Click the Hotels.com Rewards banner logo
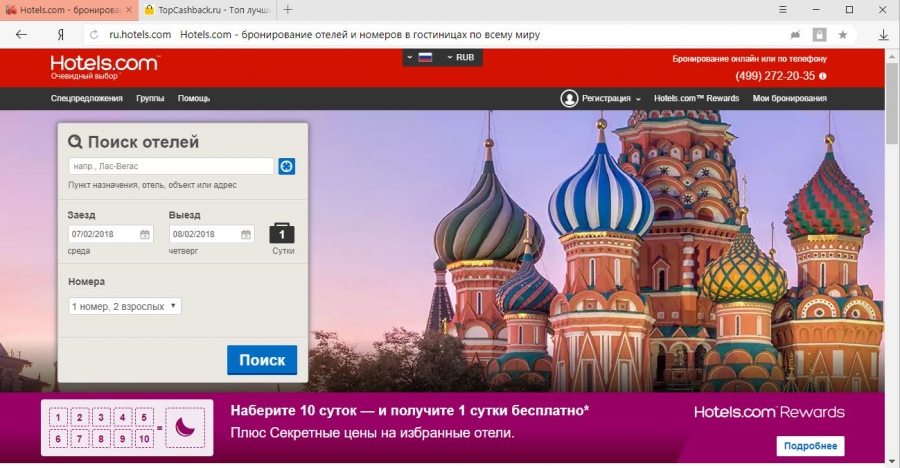Screen dimensions: 900x468 pos(769,412)
